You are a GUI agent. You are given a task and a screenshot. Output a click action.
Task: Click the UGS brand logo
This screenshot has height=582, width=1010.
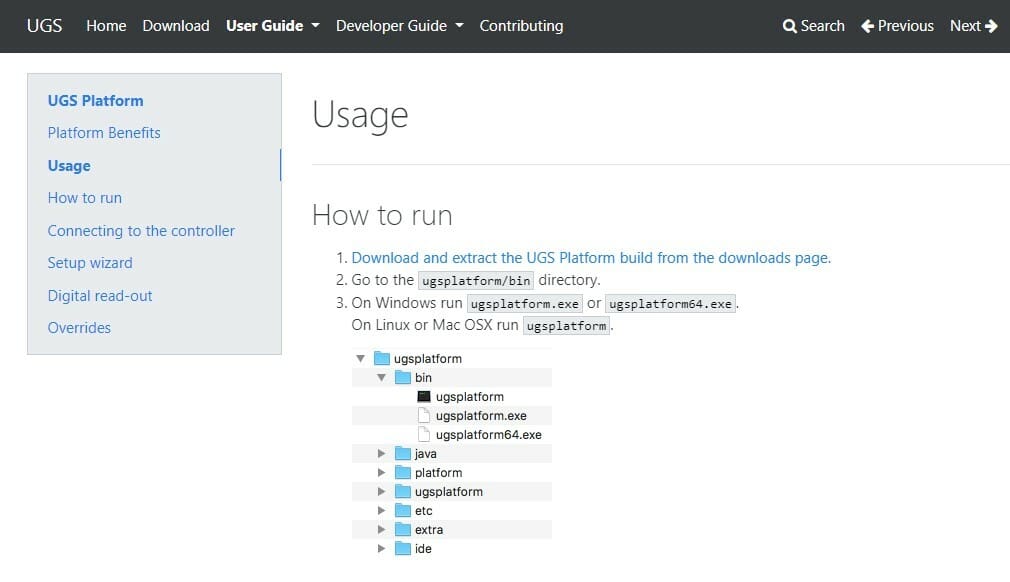coord(44,26)
